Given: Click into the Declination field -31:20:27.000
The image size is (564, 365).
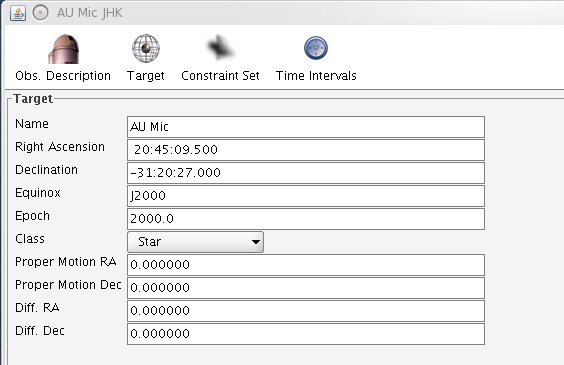Looking at the screenshot, I should 306,173.
